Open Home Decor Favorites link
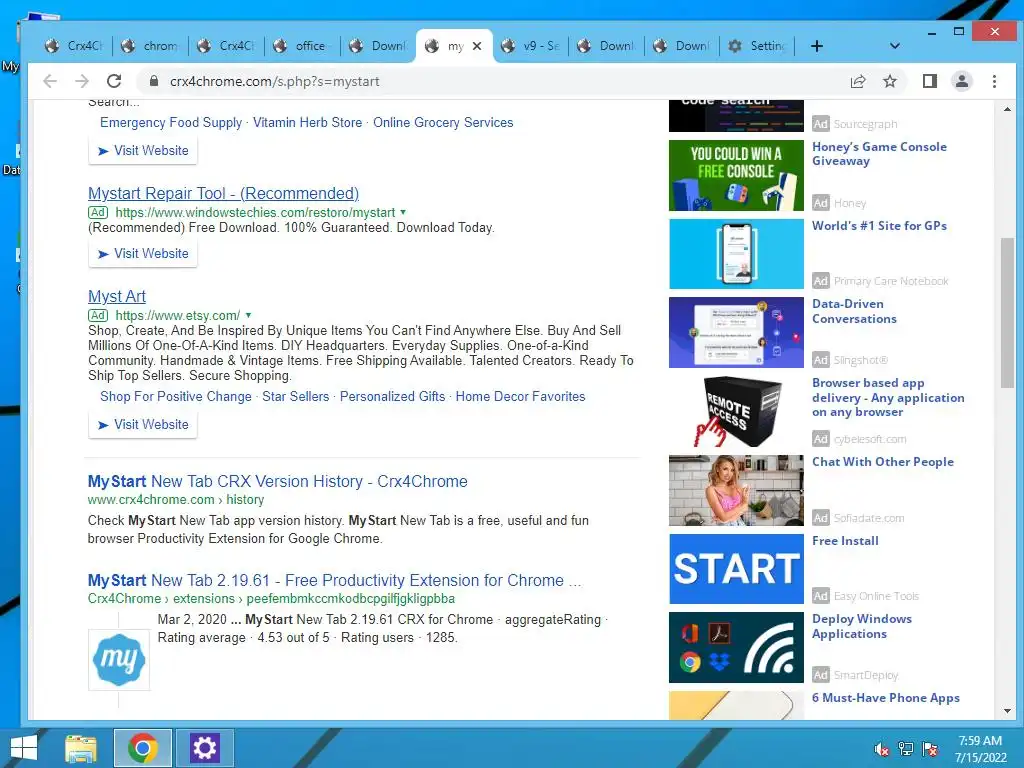The width and height of the screenshot is (1024, 768). click(520, 396)
